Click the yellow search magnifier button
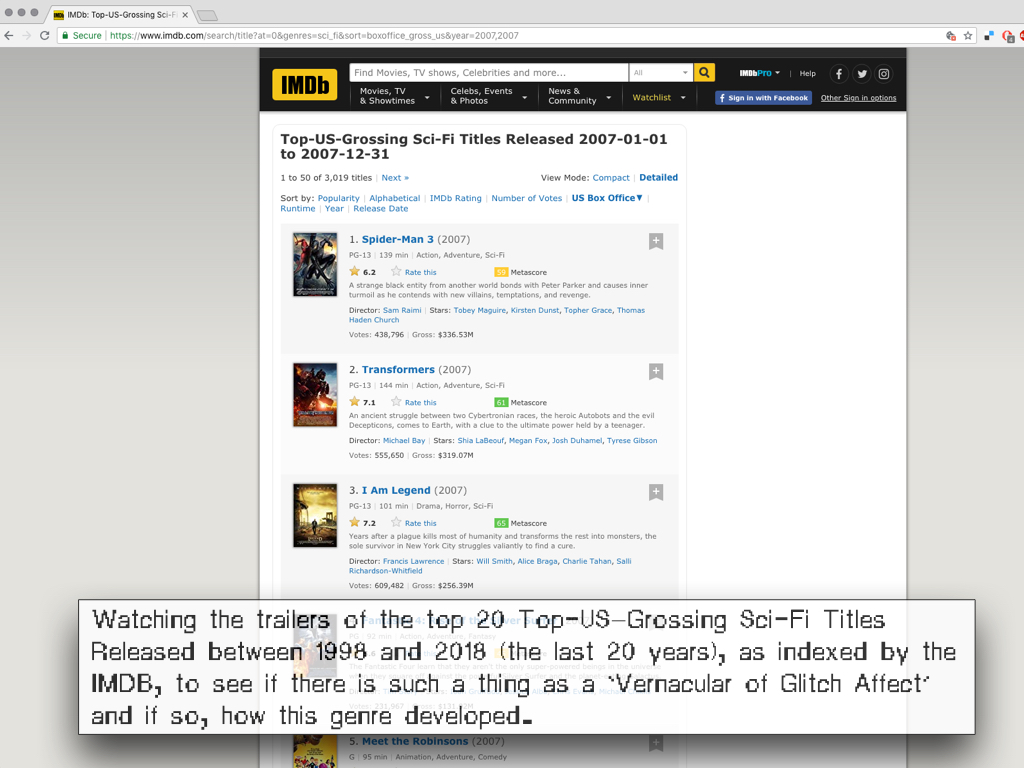The image size is (1024, 768). coord(704,72)
